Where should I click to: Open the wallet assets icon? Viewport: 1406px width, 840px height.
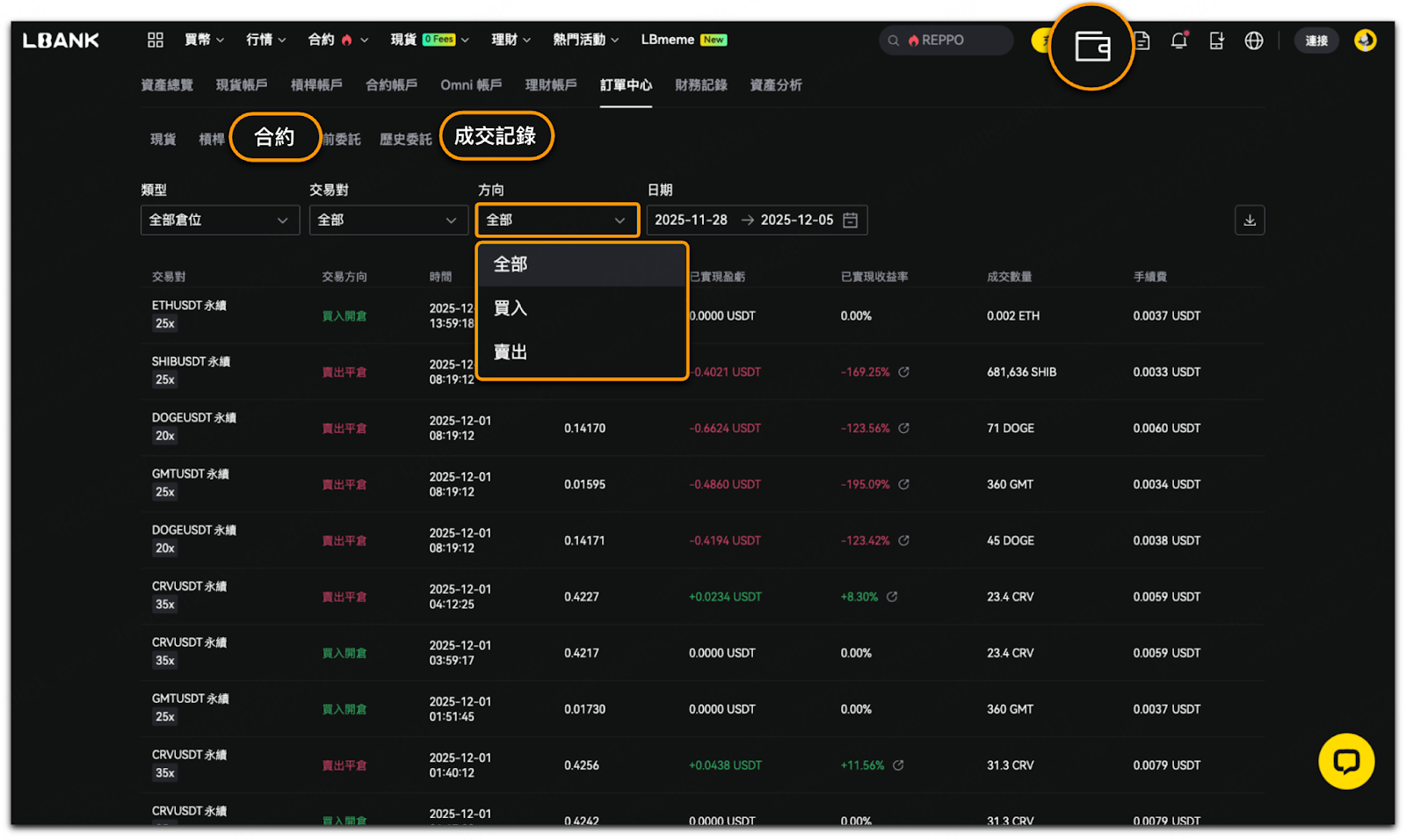[1092, 46]
